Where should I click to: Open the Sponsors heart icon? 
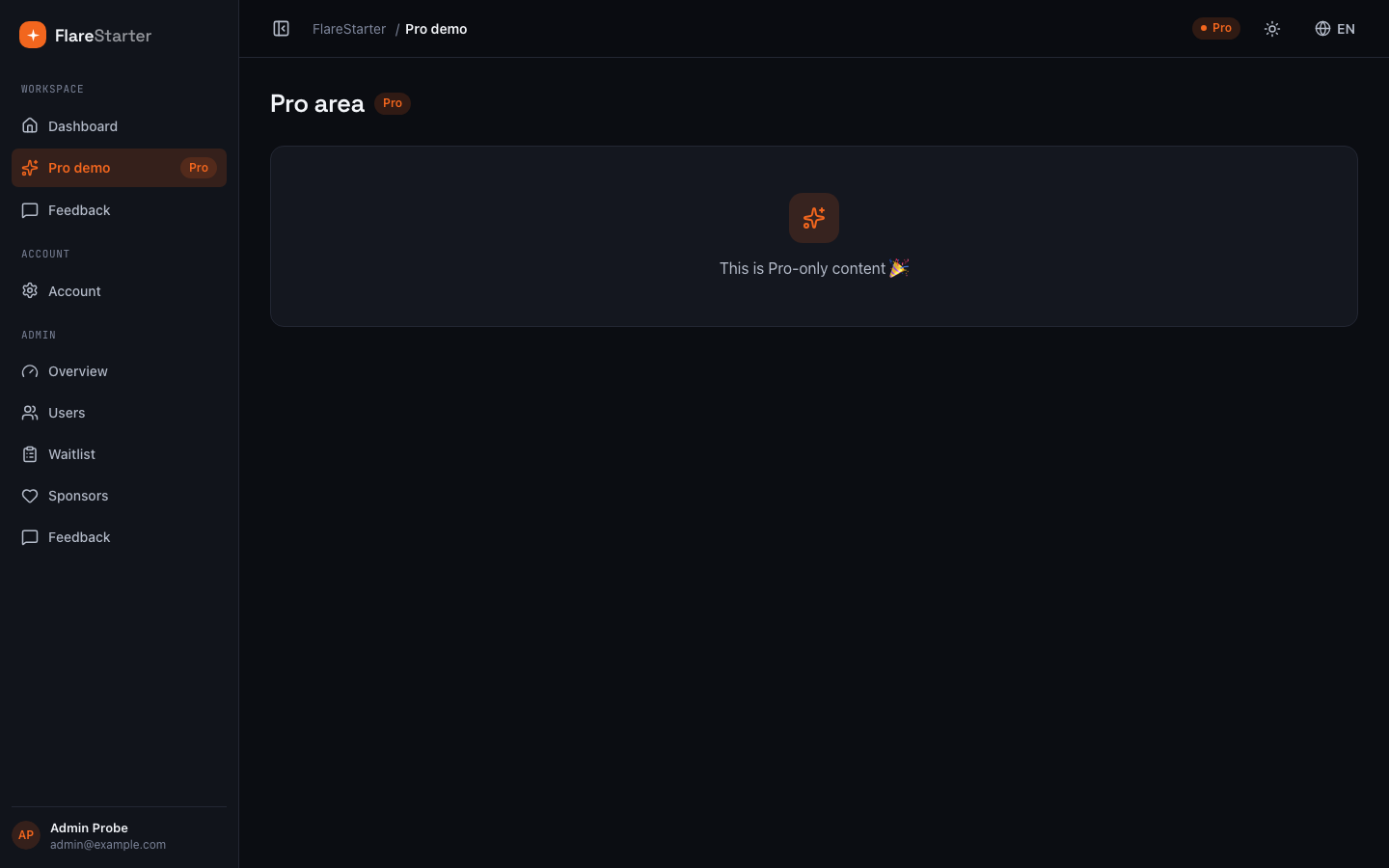pos(30,496)
